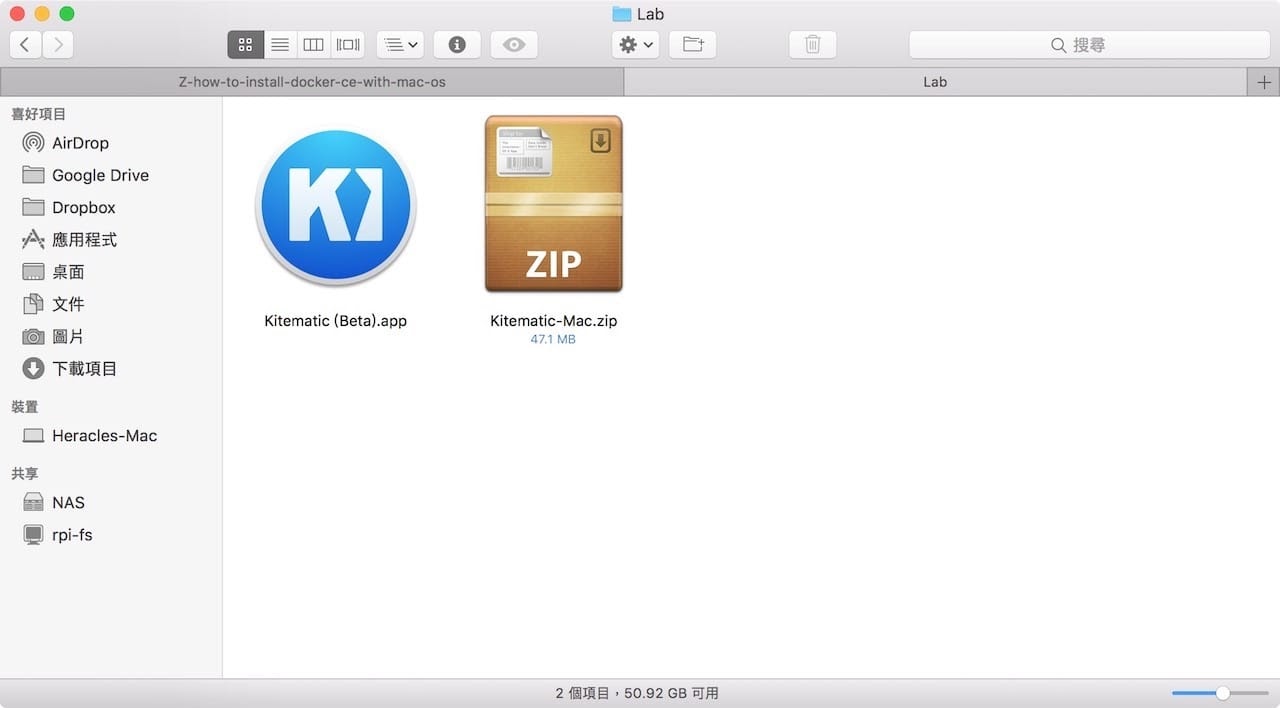Viewport: 1280px width, 708px height.
Task: Open the item arrangement dropdown
Action: (x=401, y=44)
